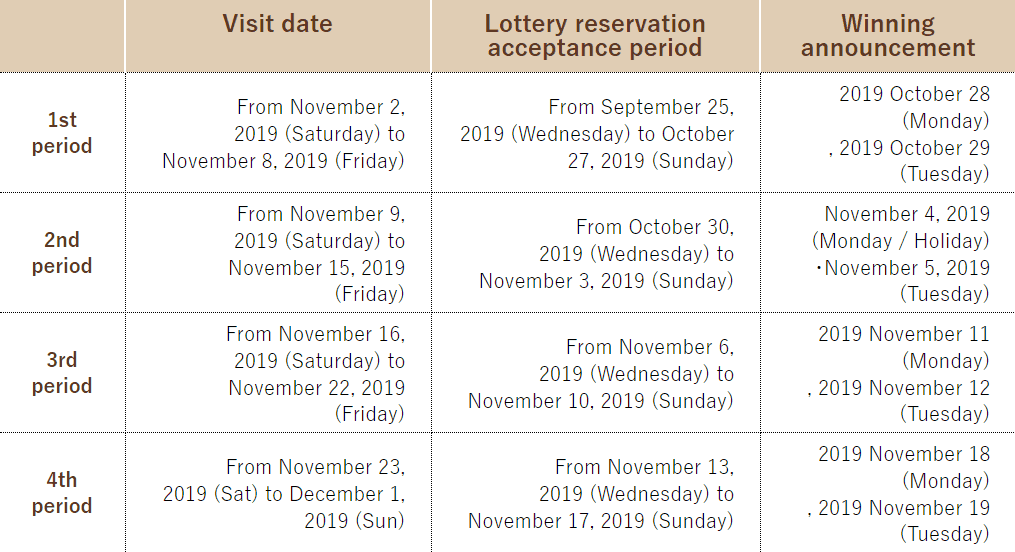This screenshot has height=552, width=1015.
Task: Click the September 25 to October 27 lottery cell
Action: pyautogui.click(x=596, y=133)
